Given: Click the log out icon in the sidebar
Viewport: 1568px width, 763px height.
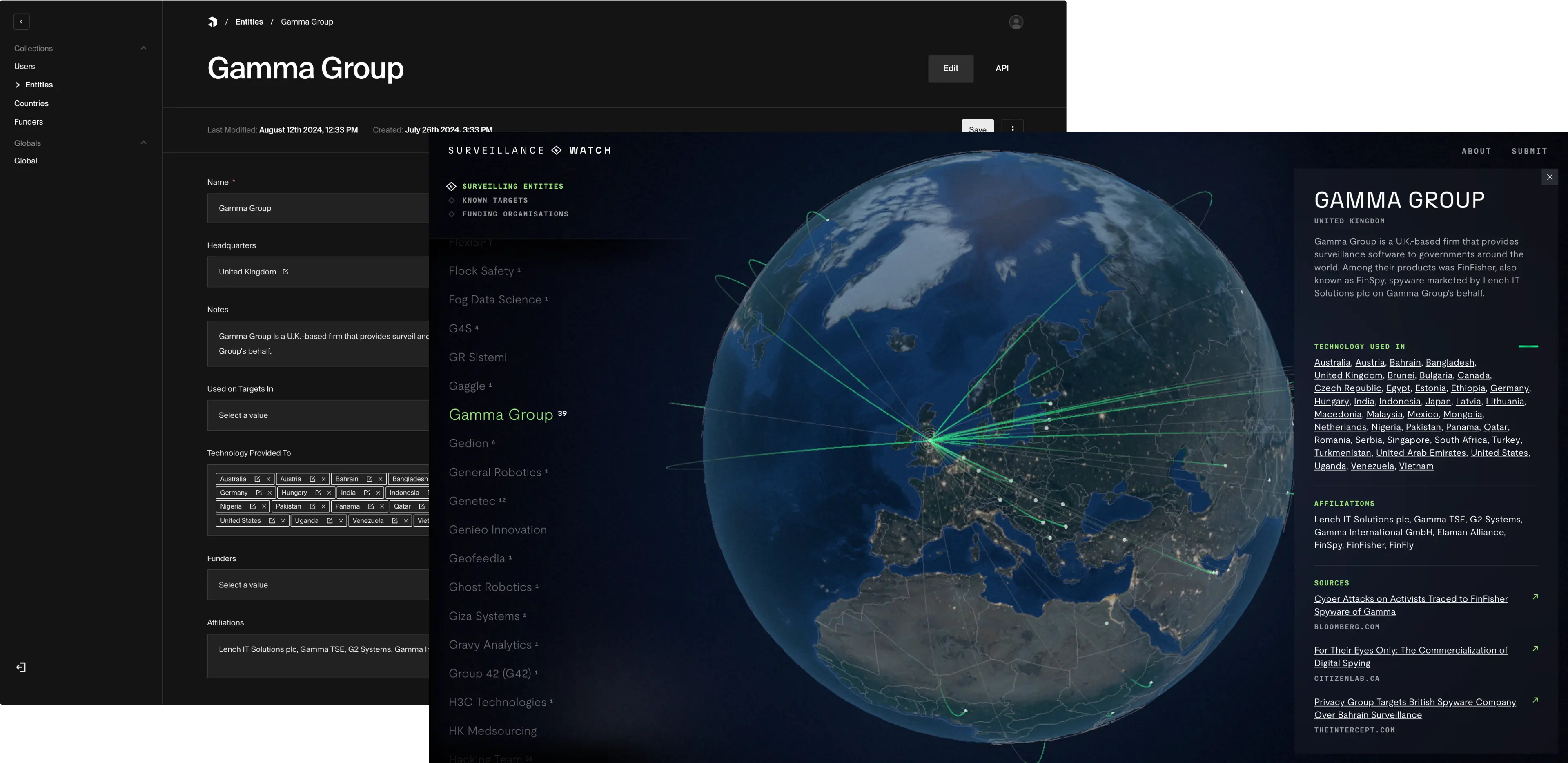Looking at the screenshot, I should point(21,667).
